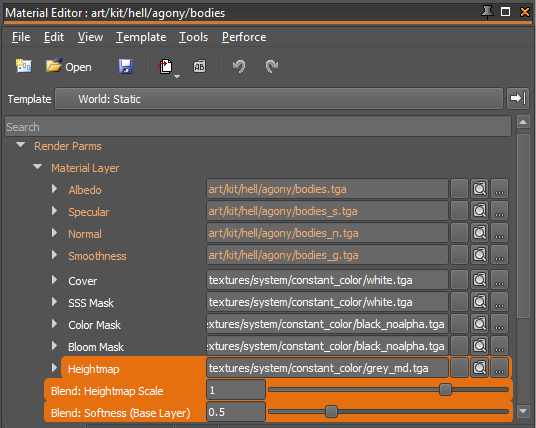Preview the Color Mask texture with magnifier icon
This screenshot has width=536, height=428.
[479, 324]
